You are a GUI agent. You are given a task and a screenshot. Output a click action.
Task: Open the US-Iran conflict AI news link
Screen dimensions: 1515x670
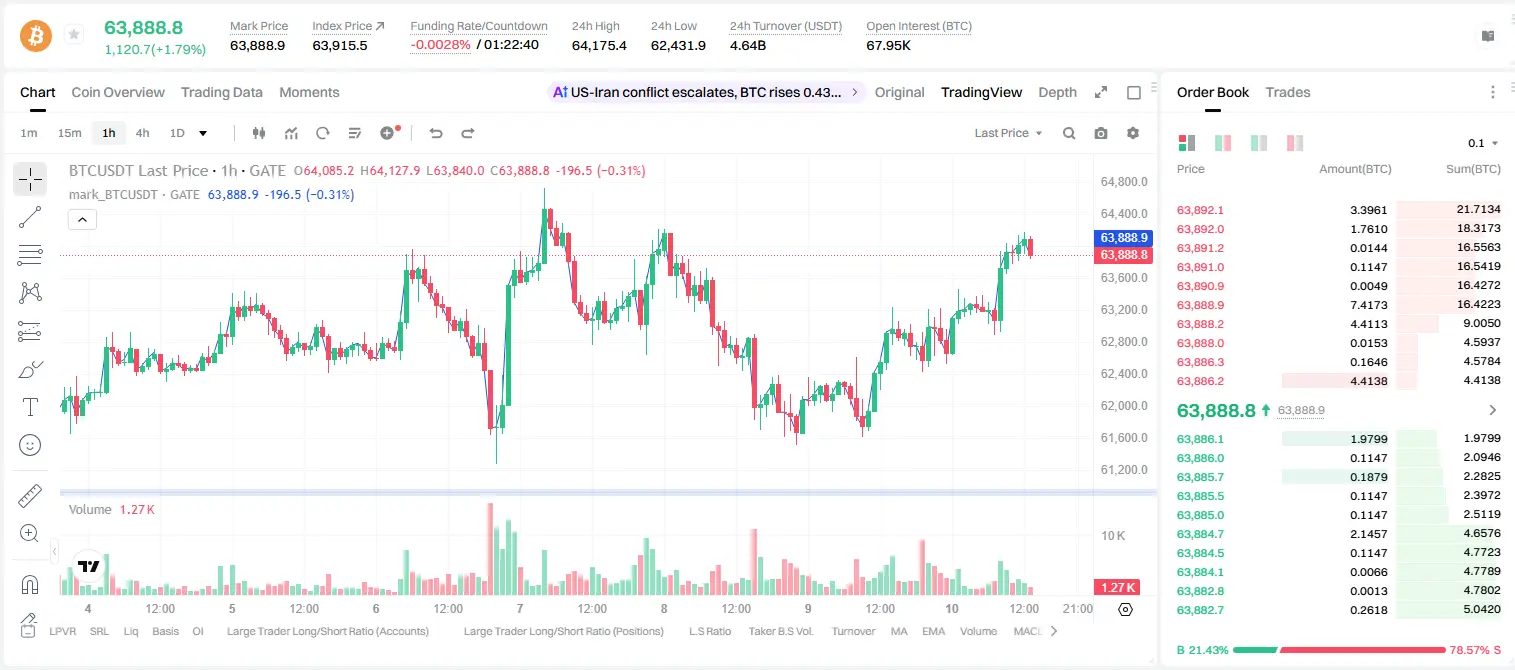coord(705,92)
